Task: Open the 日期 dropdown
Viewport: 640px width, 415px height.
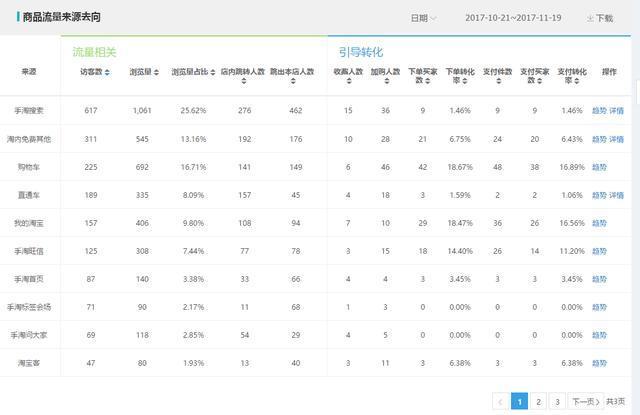Action: click(x=423, y=18)
